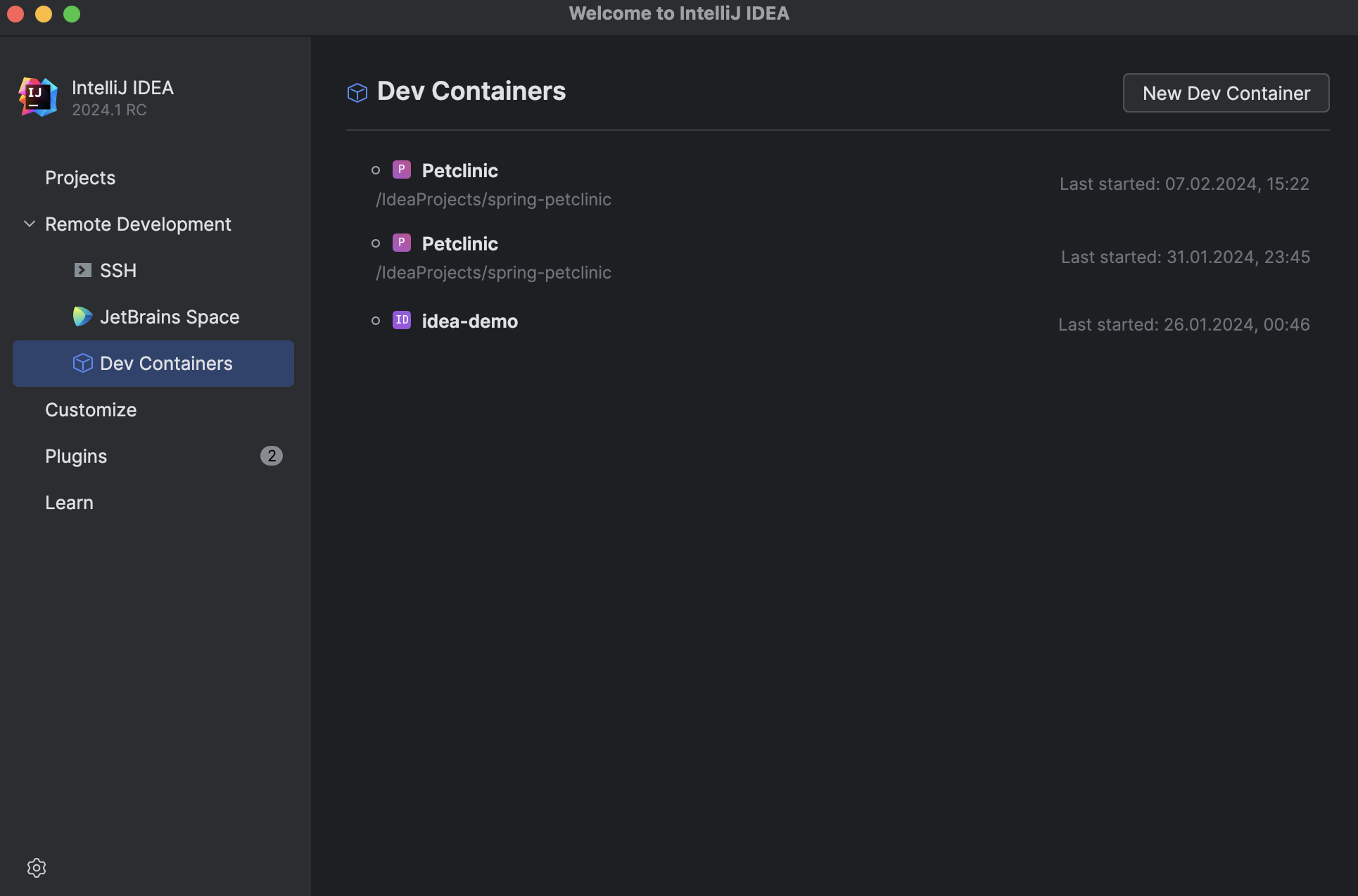Open the Learn section
This screenshot has width=1358, height=896.
69,502
